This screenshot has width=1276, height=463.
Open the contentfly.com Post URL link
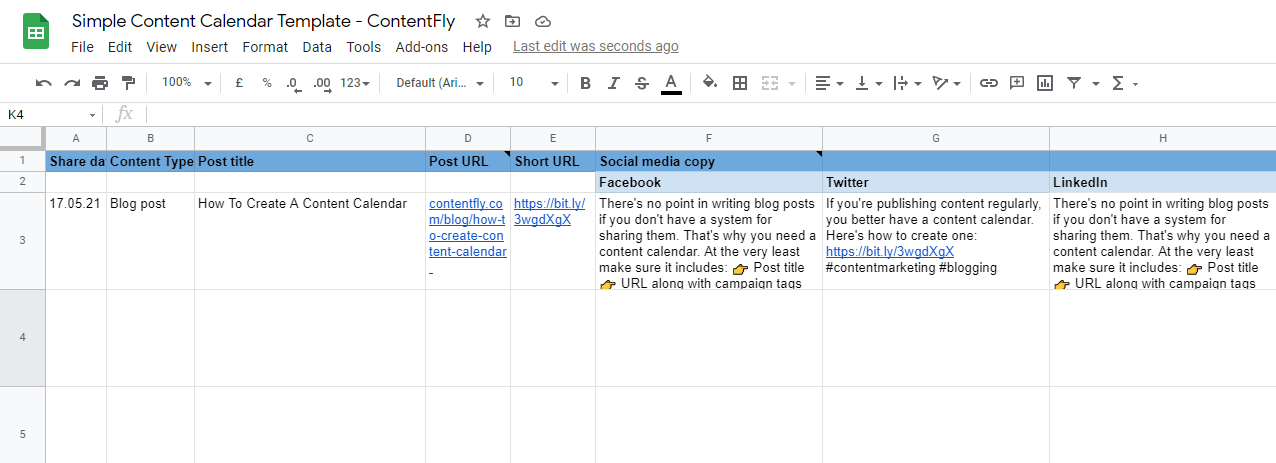[x=468, y=227]
